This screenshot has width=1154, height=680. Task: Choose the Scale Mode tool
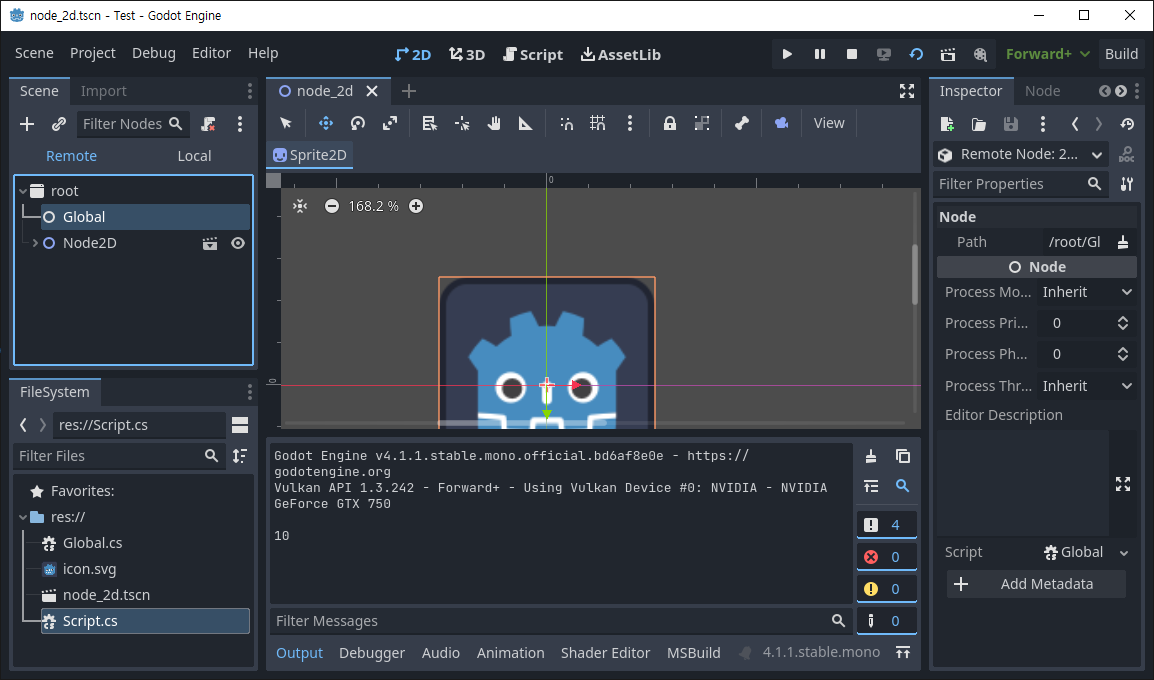pyautogui.click(x=390, y=124)
